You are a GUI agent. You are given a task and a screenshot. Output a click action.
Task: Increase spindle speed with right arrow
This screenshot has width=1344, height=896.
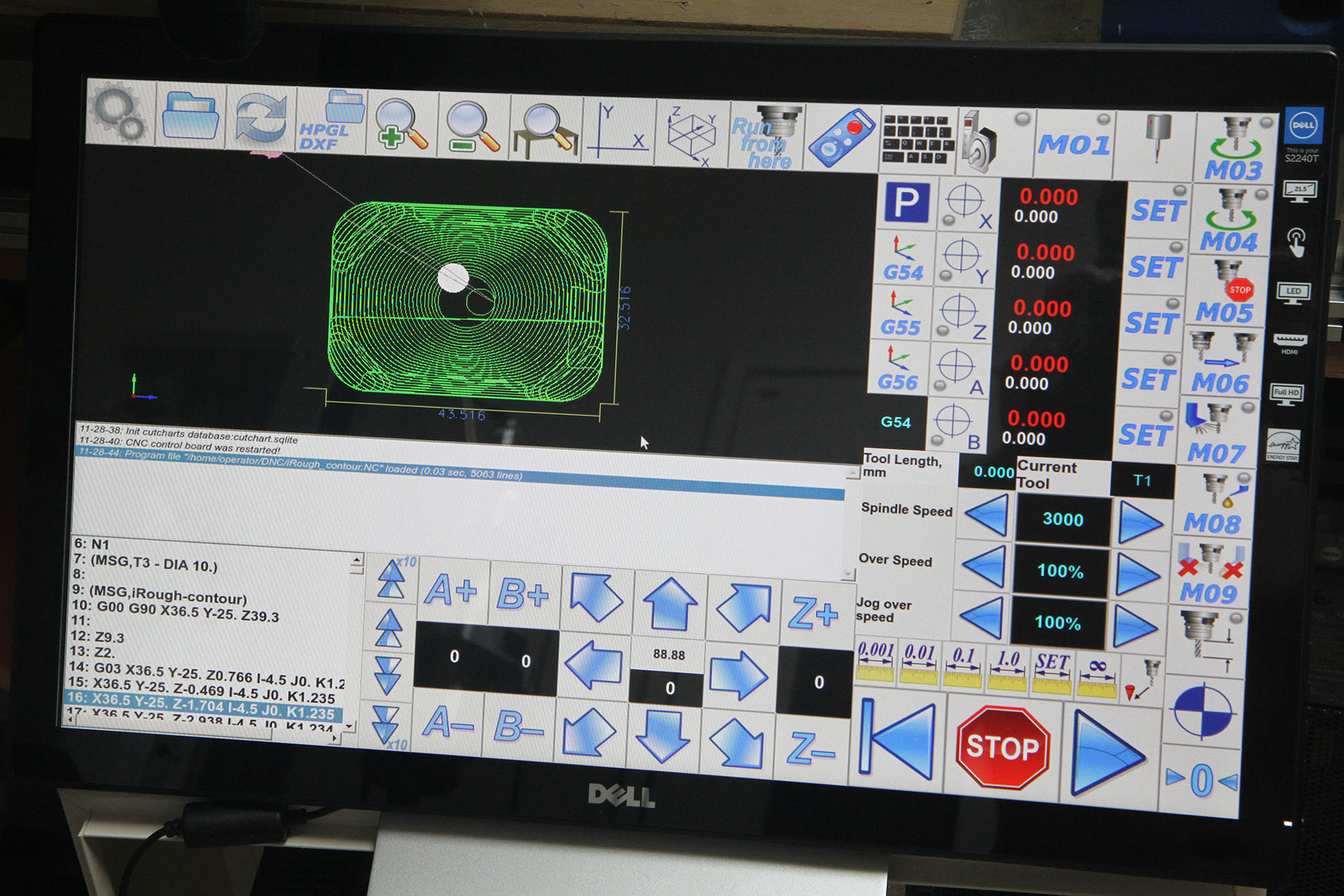point(1140,523)
